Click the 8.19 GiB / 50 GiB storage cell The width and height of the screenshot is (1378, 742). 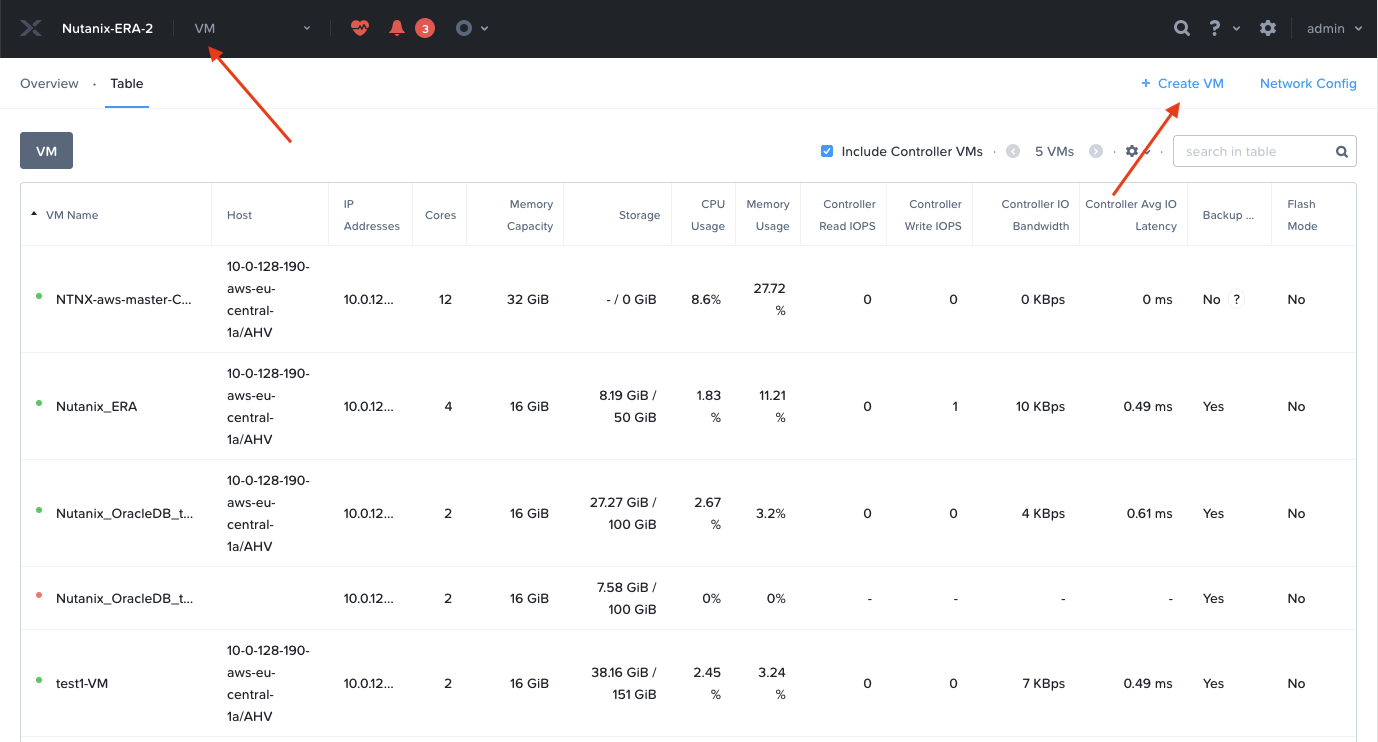tap(628, 406)
